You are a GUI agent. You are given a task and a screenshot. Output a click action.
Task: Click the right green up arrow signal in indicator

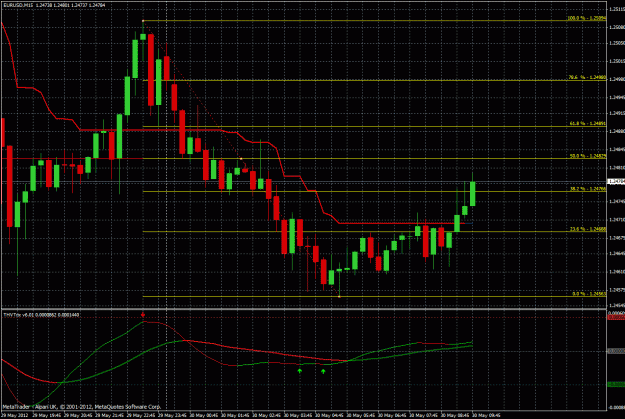(x=323, y=371)
